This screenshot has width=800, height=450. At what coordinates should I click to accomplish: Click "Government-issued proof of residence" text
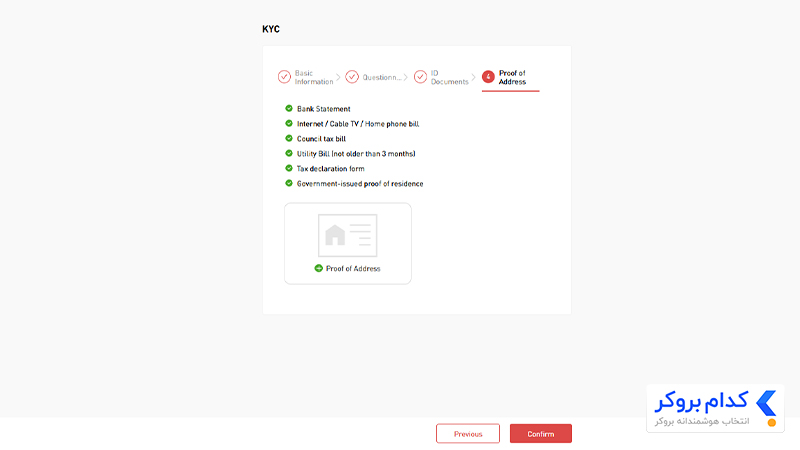click(360, 184)
